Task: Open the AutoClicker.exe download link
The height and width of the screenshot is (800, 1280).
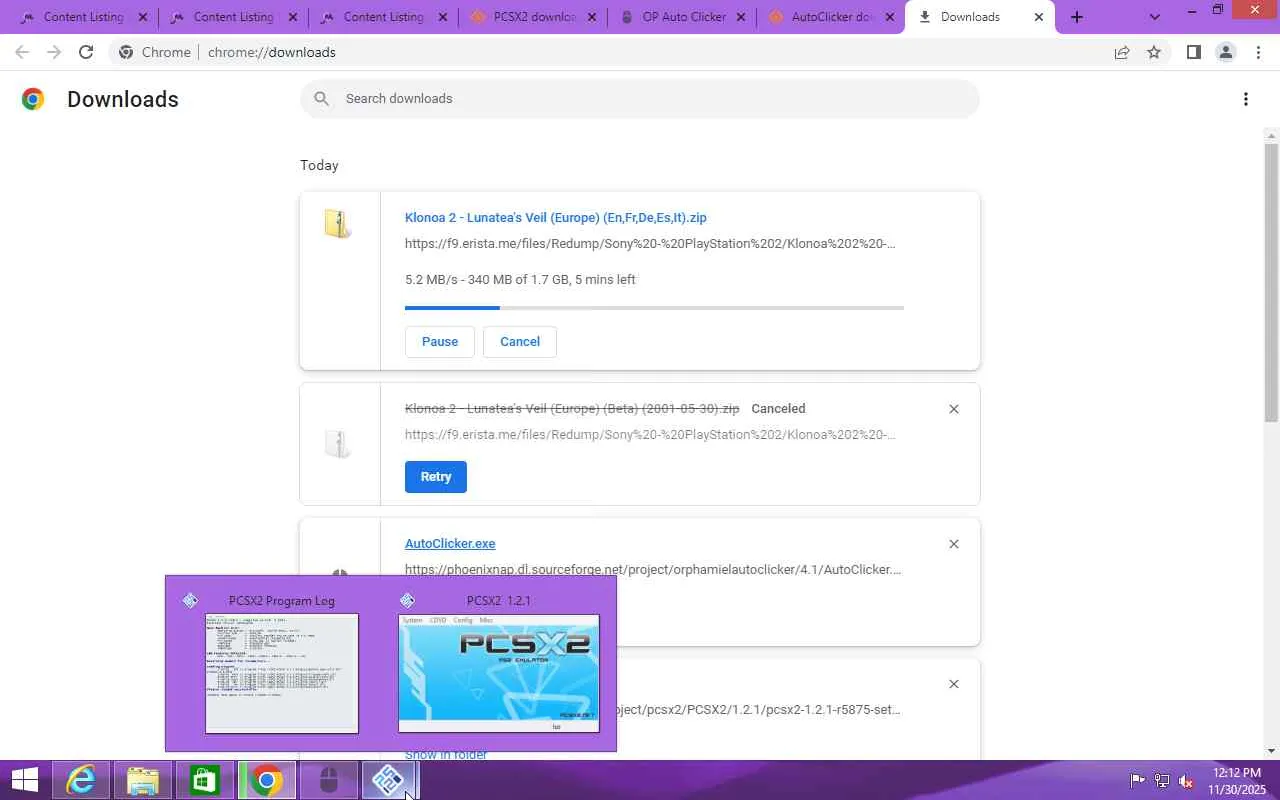Action: (450, 544)
